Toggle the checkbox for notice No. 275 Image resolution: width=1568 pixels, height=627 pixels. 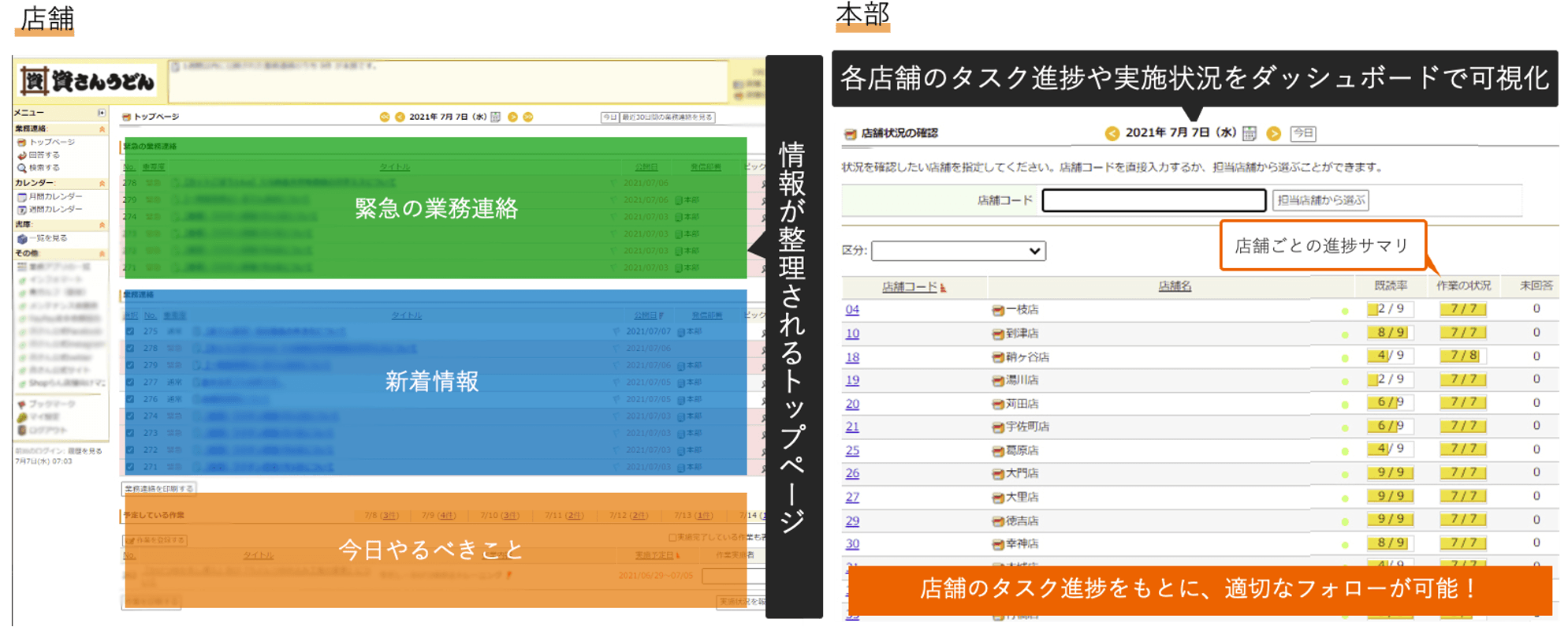pos(130,331)
